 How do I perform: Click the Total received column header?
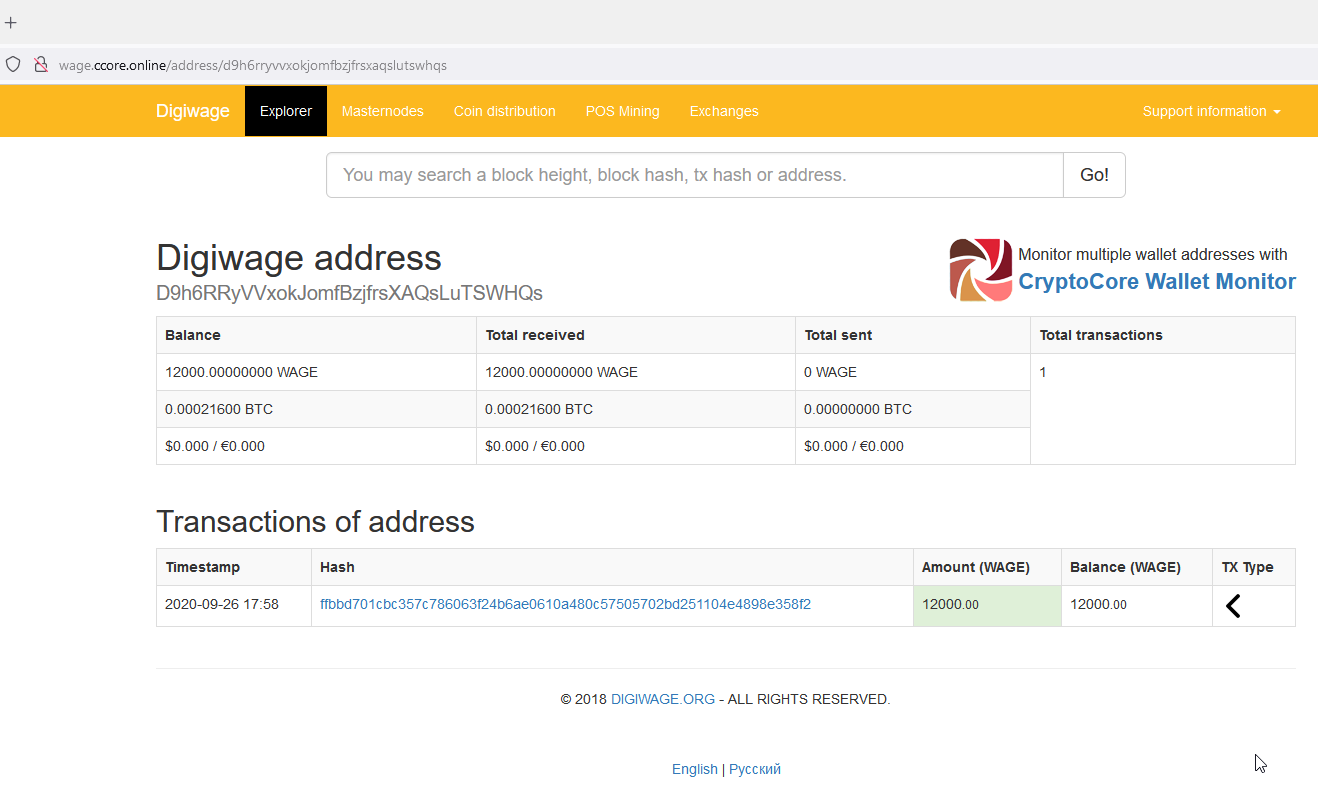tap(636, 335)
